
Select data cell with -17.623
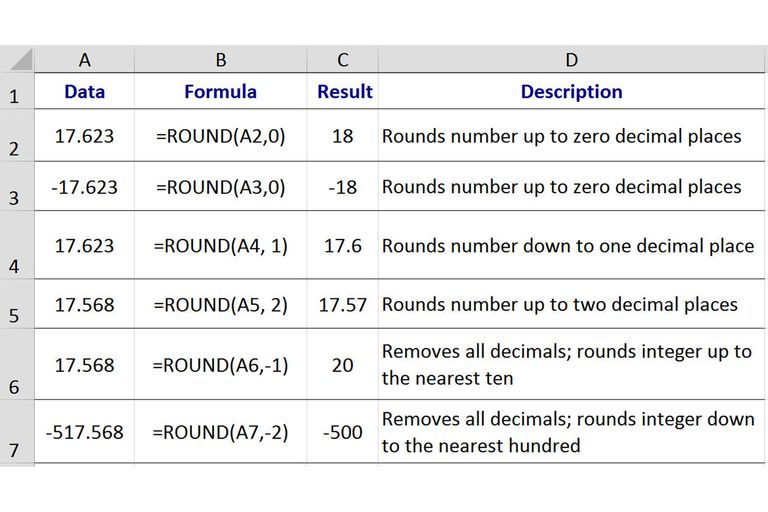pos(84,187)
